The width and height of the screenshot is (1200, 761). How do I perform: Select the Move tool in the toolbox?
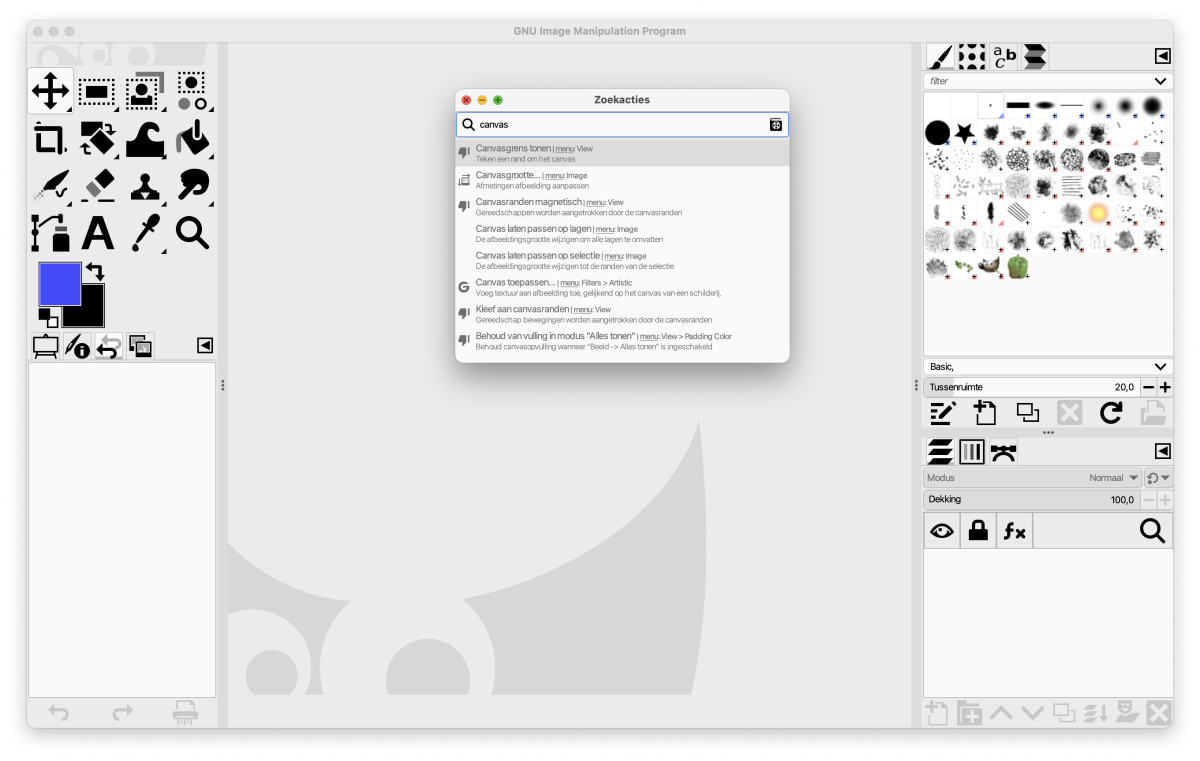tap(49, 91)
